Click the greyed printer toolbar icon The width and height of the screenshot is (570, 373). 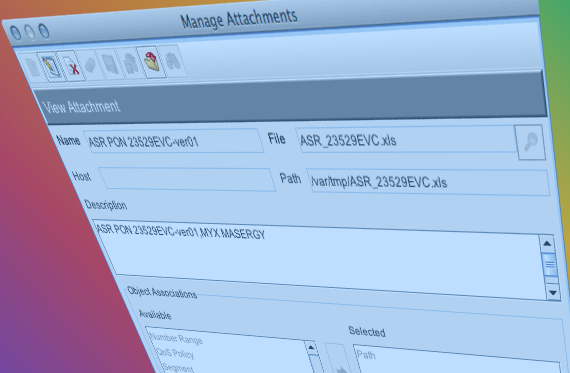131,63
